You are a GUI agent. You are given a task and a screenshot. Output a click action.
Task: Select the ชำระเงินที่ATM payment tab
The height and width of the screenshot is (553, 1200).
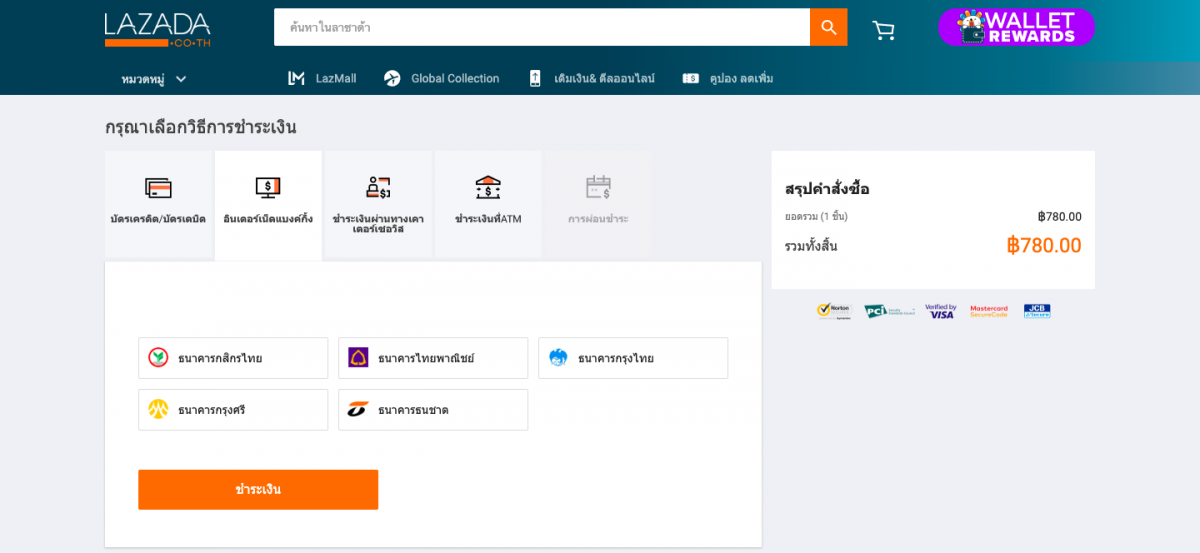(x=488, y=204)
